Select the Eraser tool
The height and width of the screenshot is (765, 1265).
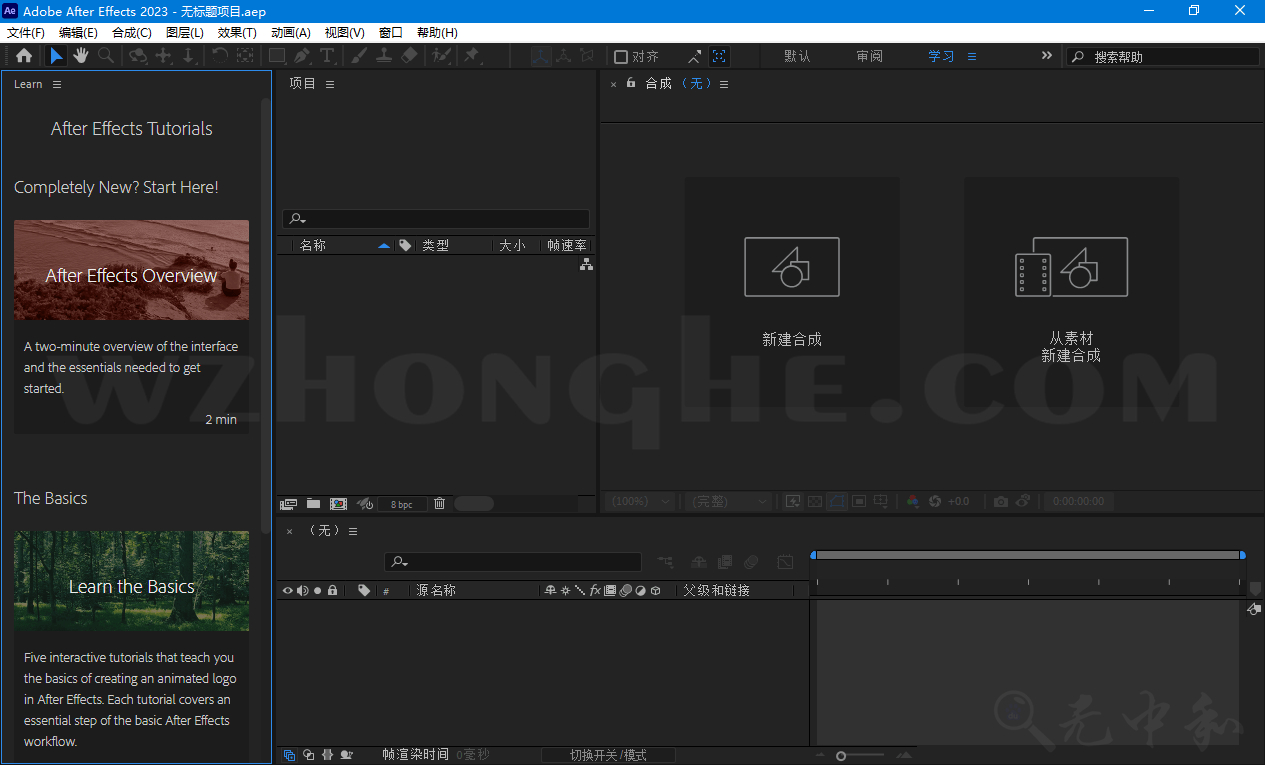(x=408, y=56)
